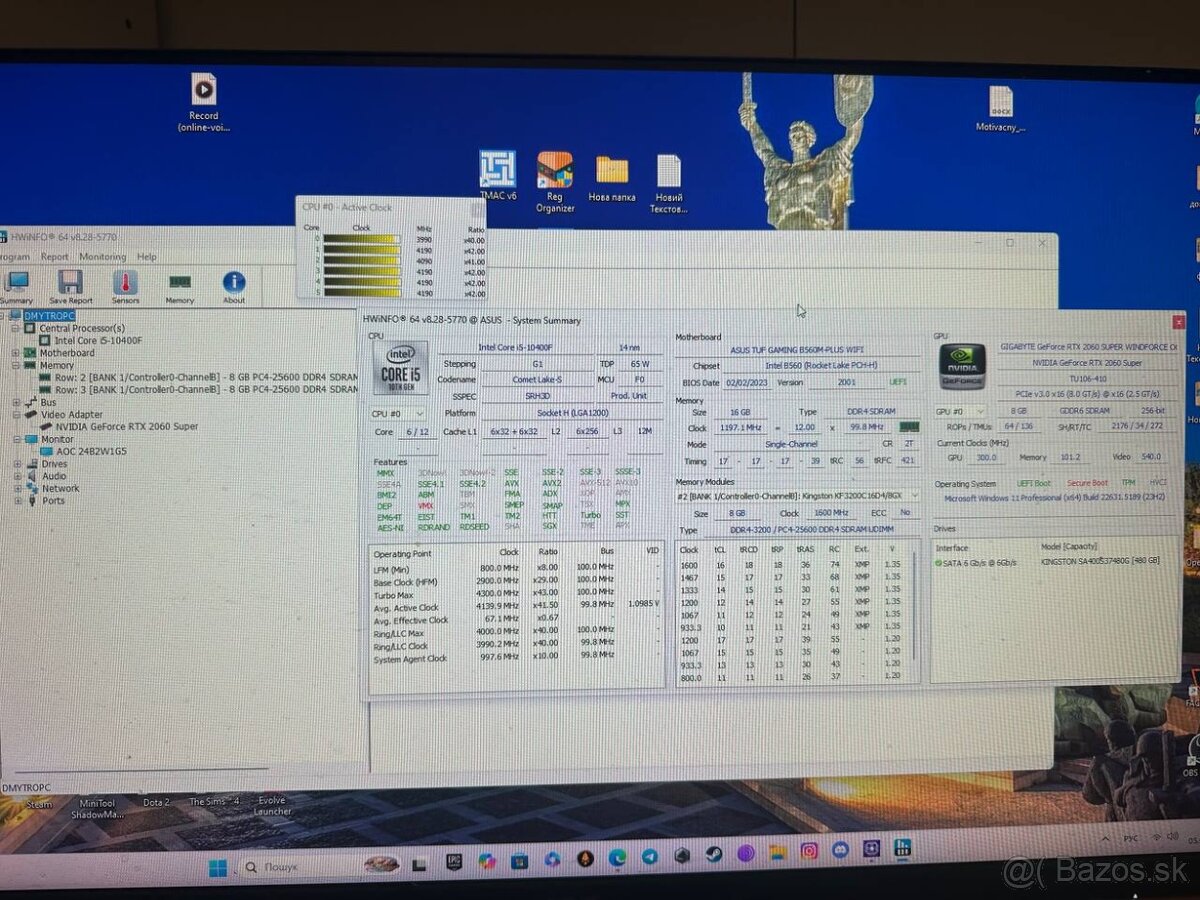Open the Sensors toolbar button
Screen dimensions: 1200x900
(125, 286)
